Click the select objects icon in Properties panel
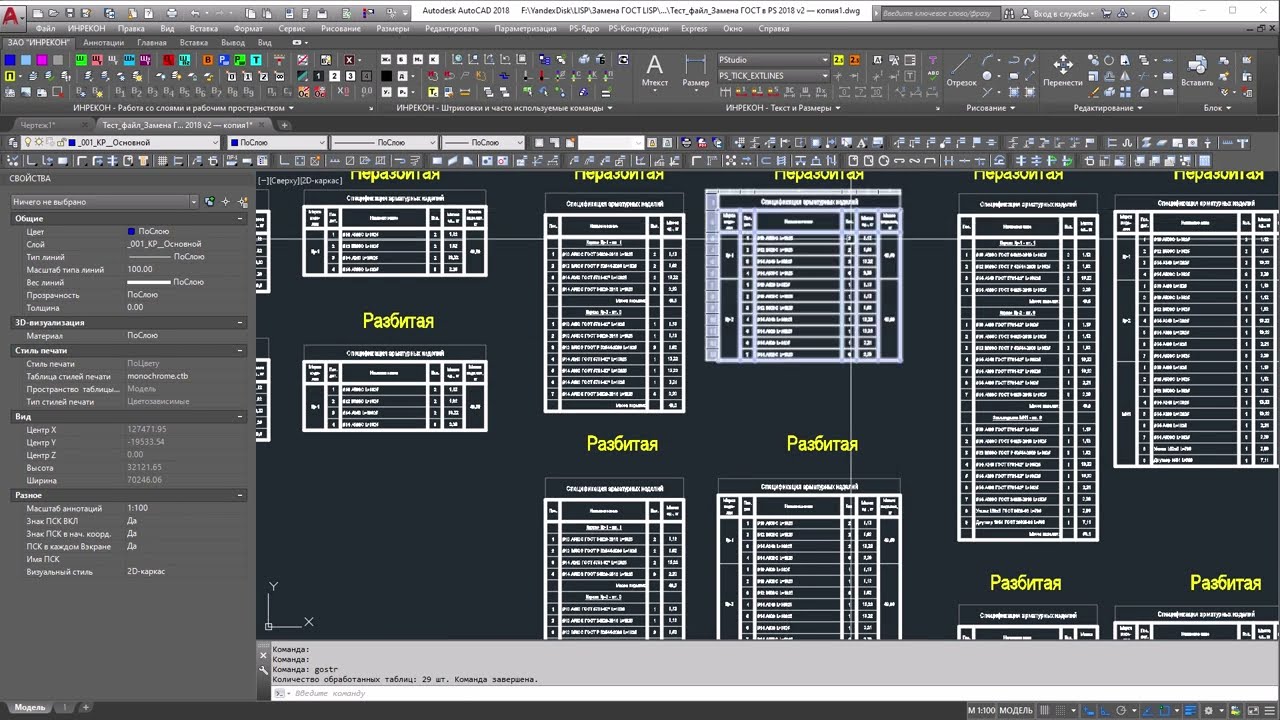This screenshot has width=1280, height=720. [226, 201]
